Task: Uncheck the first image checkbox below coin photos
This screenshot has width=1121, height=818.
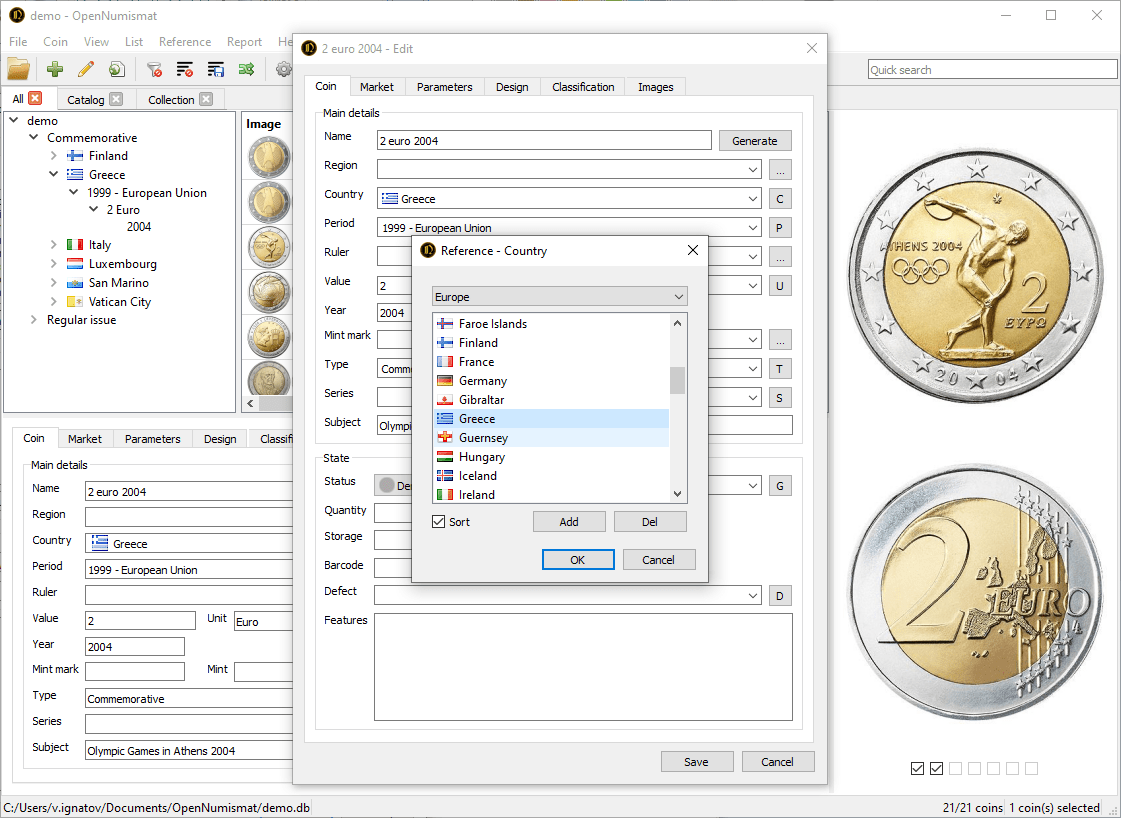Action: coord(918,768)
